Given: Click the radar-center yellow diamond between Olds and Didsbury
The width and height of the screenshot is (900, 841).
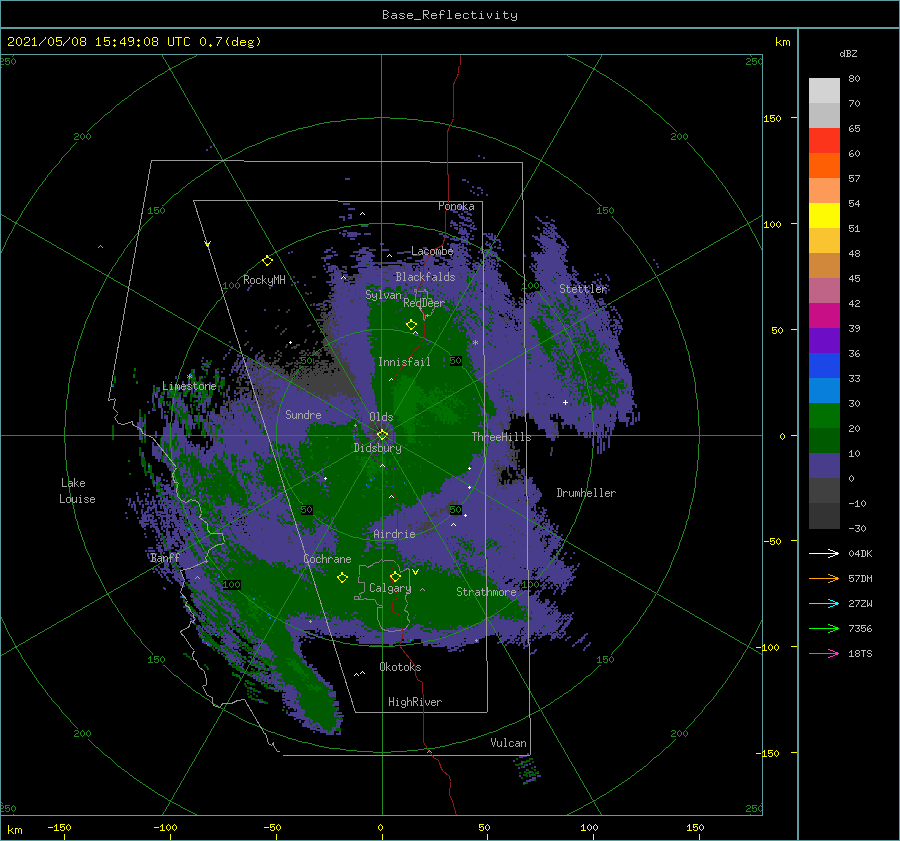Looking at the screenshot, I should [382, 435].
